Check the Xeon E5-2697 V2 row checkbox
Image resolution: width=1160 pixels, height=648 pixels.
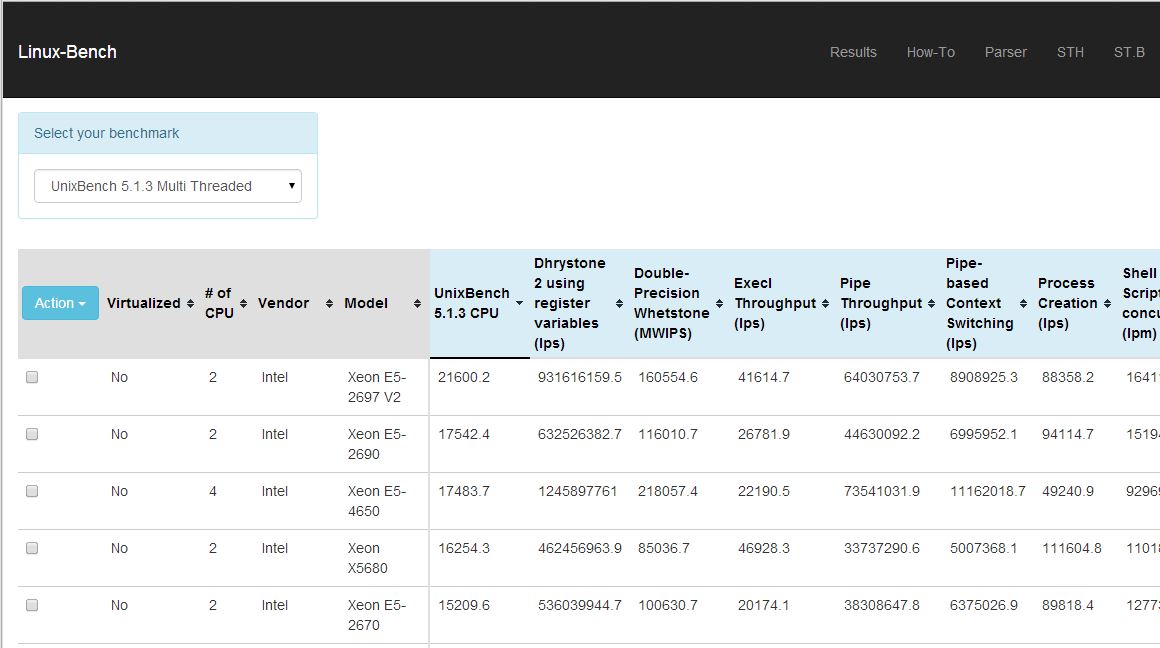coord(32,378)
